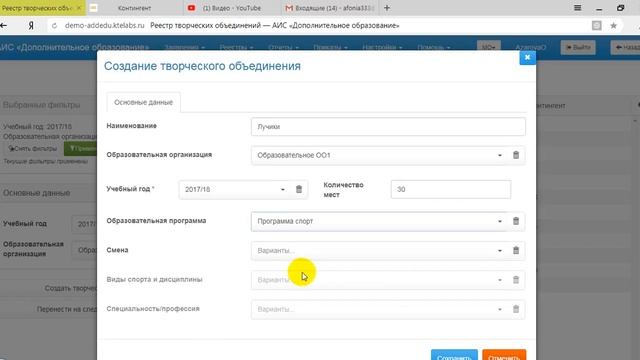Switch to the Контингент browser tab

pyautogui.click(x=134, y=8)
